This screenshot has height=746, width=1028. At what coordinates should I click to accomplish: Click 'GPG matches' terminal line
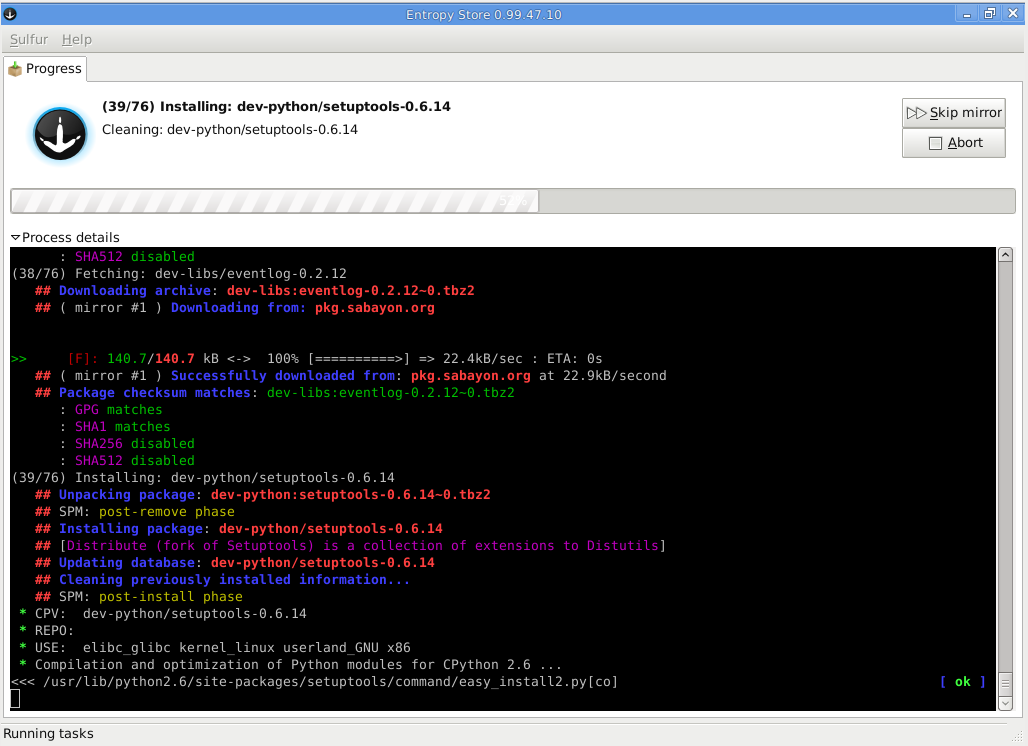pyautogui.click(x=111, y=410)
